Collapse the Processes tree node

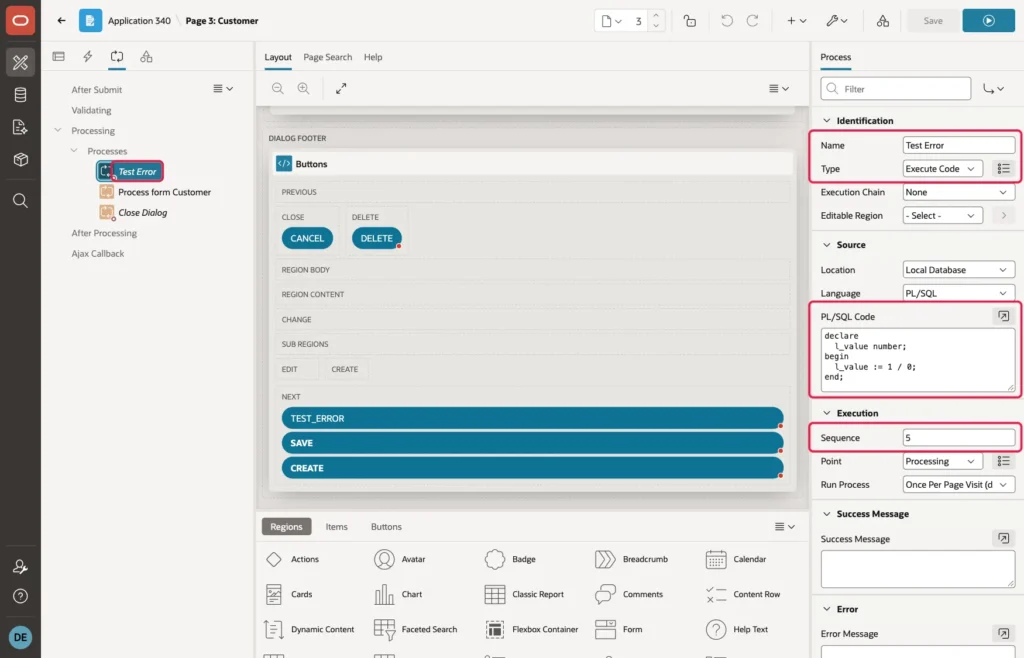tap(74, 150)
